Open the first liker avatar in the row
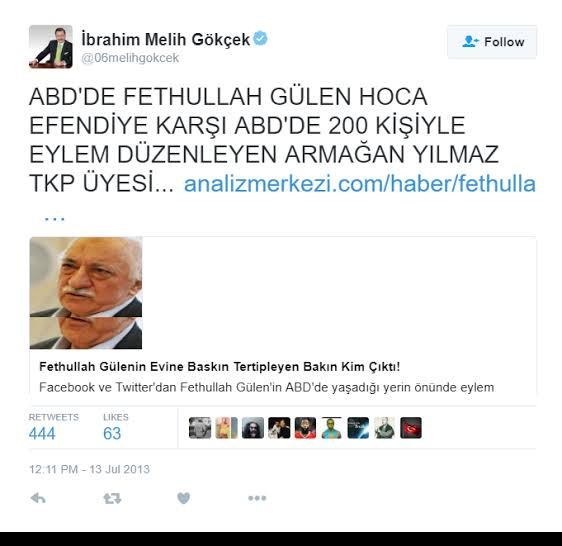 tap(200, 428)
